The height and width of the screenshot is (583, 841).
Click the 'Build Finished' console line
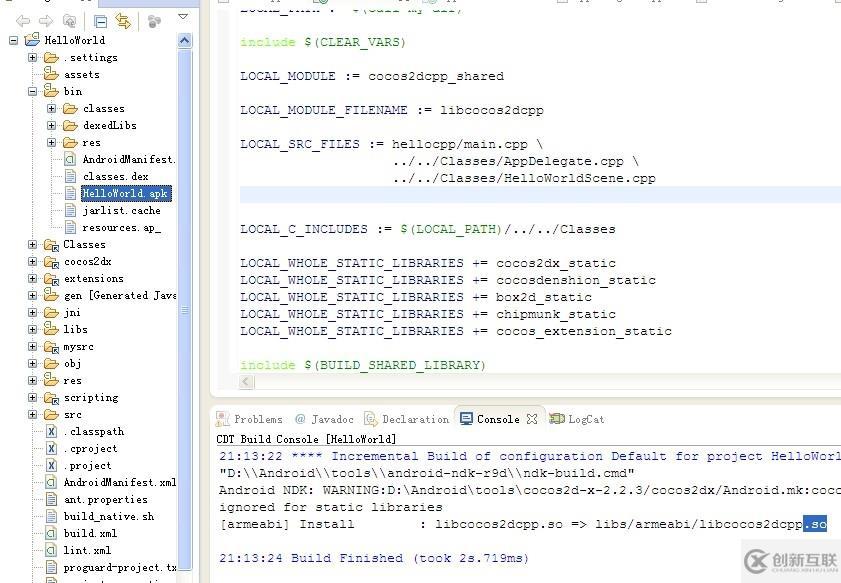[374, 558]
